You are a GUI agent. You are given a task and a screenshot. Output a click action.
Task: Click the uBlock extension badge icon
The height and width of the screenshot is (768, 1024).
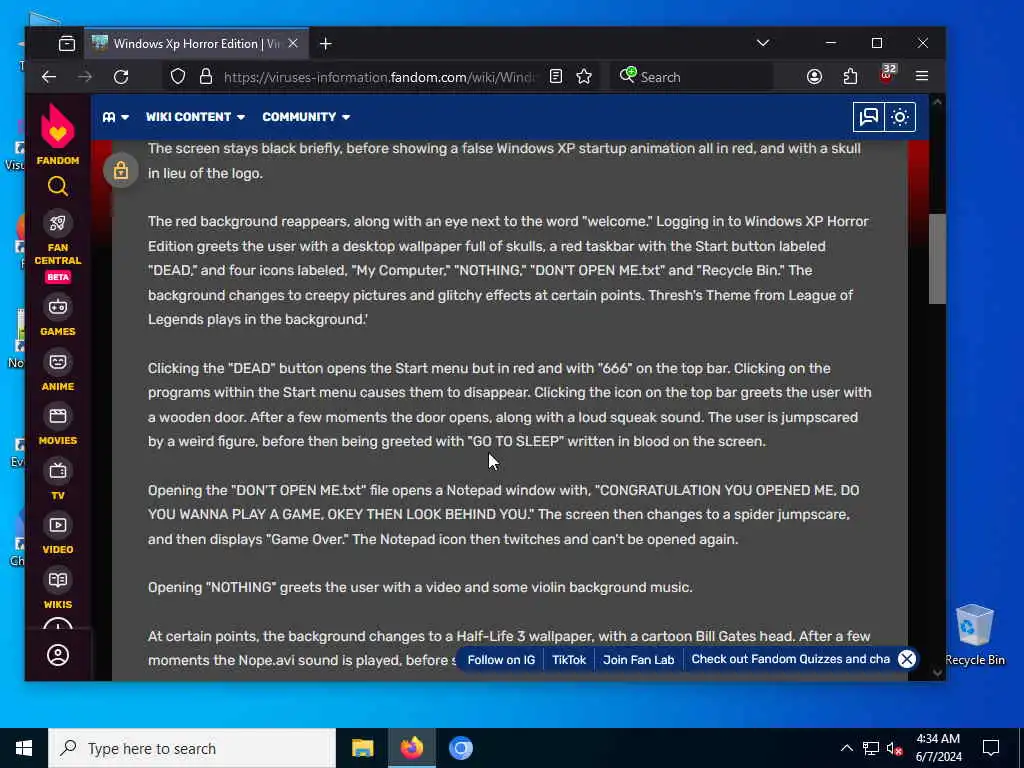tap(887, 75)
